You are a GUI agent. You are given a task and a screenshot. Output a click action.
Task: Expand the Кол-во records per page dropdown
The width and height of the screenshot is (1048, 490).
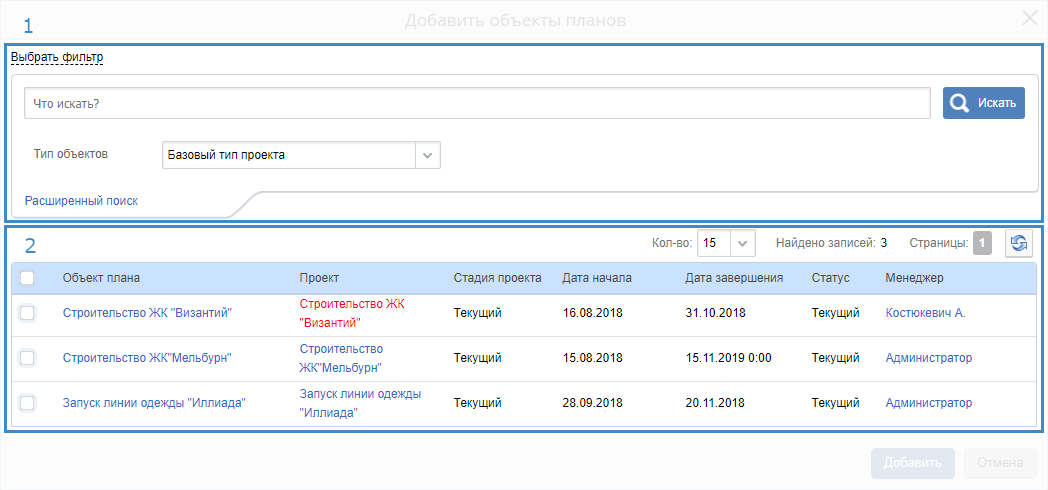pos(742,243)
